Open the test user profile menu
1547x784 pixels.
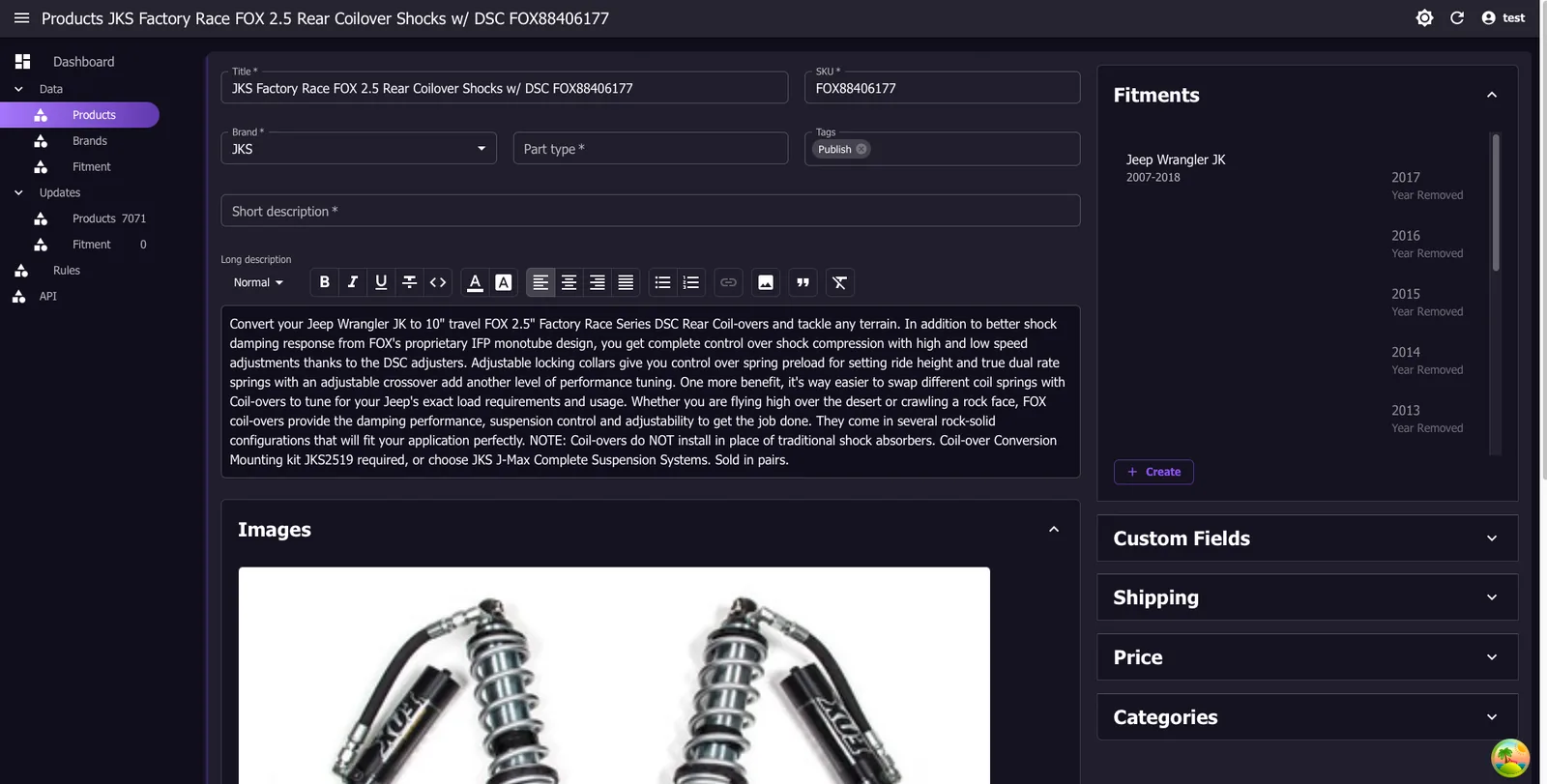point(1503,18)
